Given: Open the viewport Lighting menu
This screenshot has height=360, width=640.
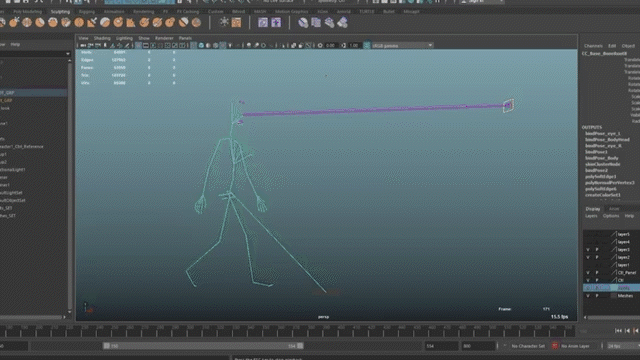Looking at the screenshot, I should coord(124,38).
